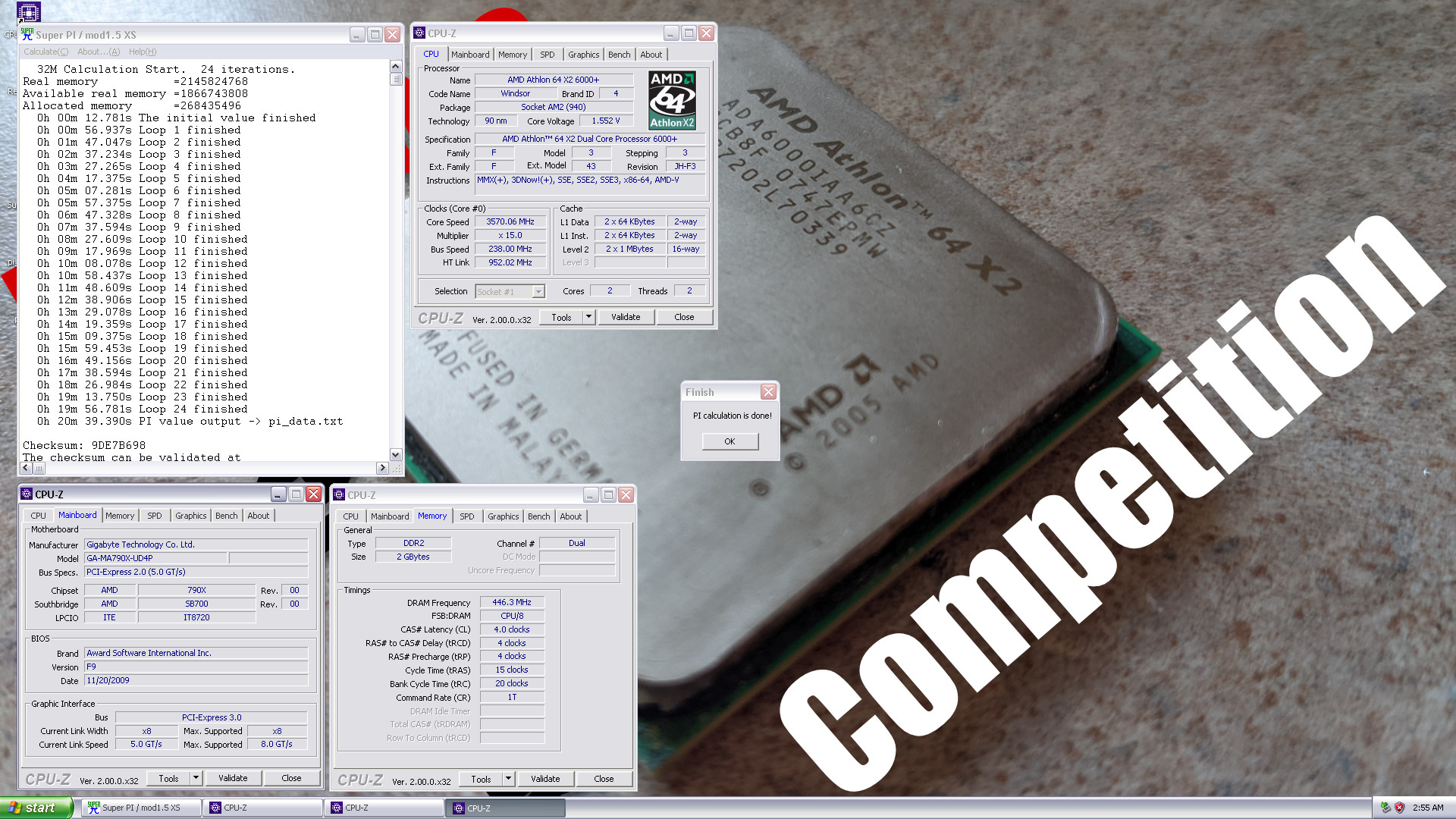Switch to Memory tab in top CPU-Z
This screenshot has height=819, width=1456.
coord(513,55)
